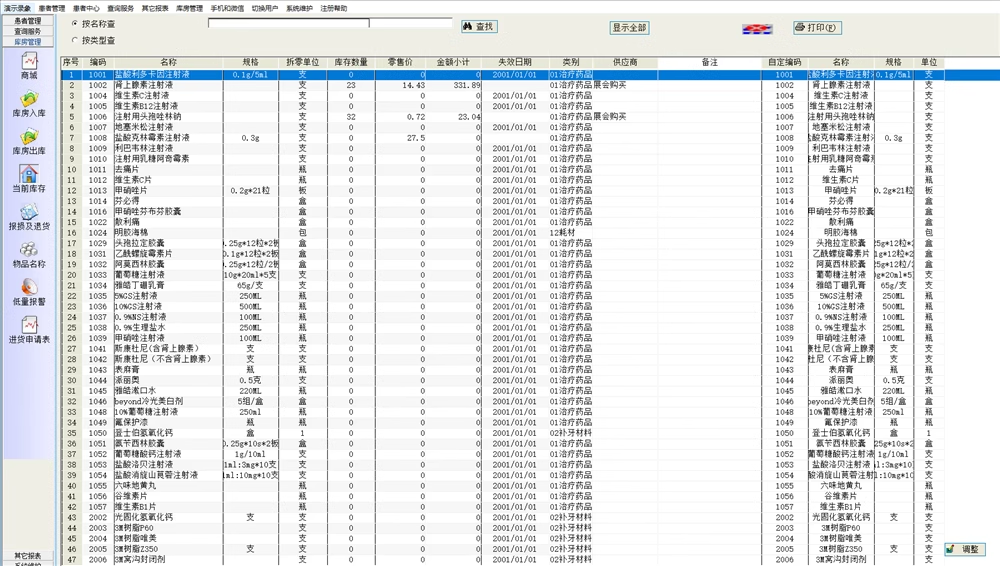Open 库房出库 in the sidebar

click(x=29, y=142)
